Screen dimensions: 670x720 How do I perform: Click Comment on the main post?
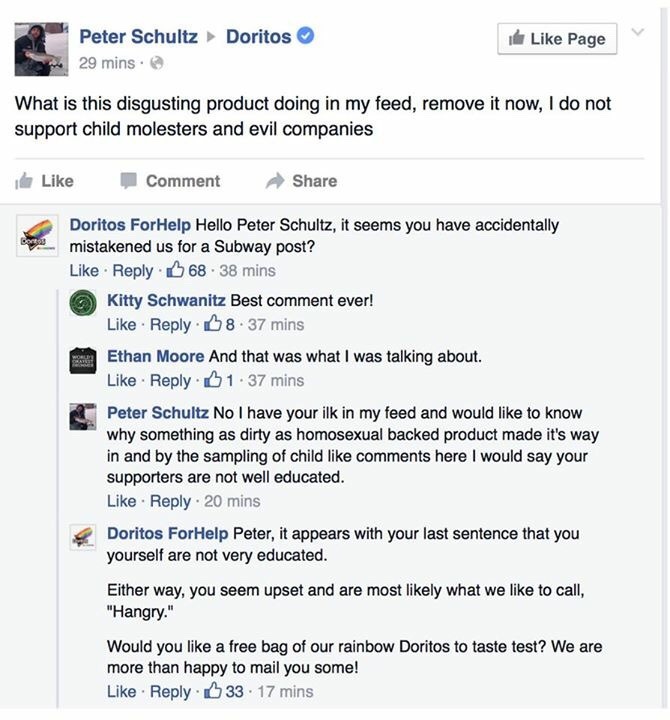[x=170, y=181]
